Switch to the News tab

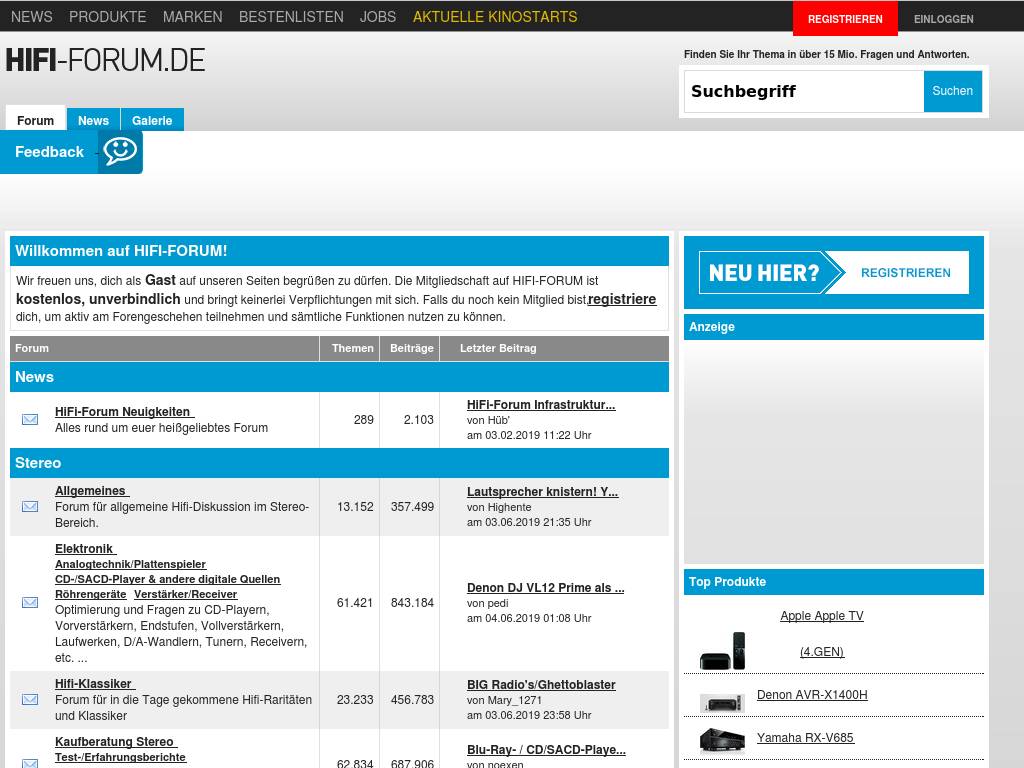point(93,120)
